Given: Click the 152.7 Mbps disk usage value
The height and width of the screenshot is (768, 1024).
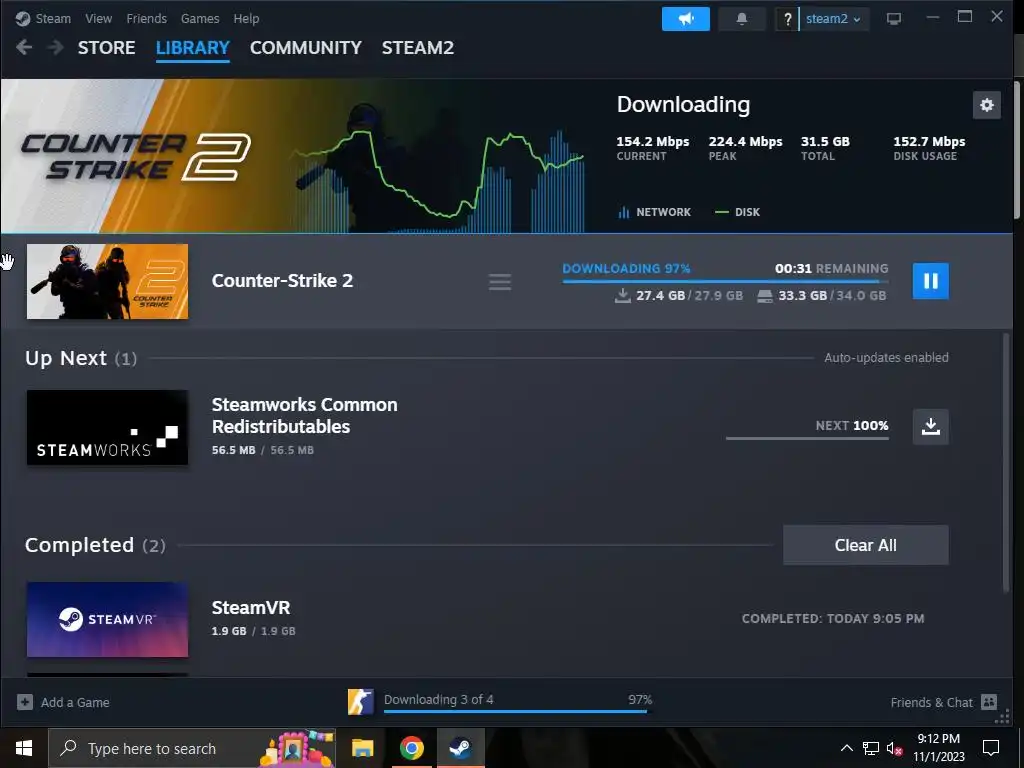Looking at the screenshot, I should coord(929,142).
